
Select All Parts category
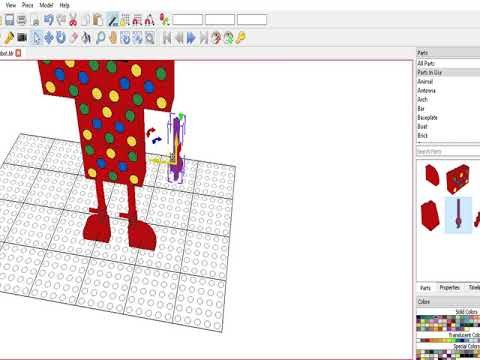426,63
